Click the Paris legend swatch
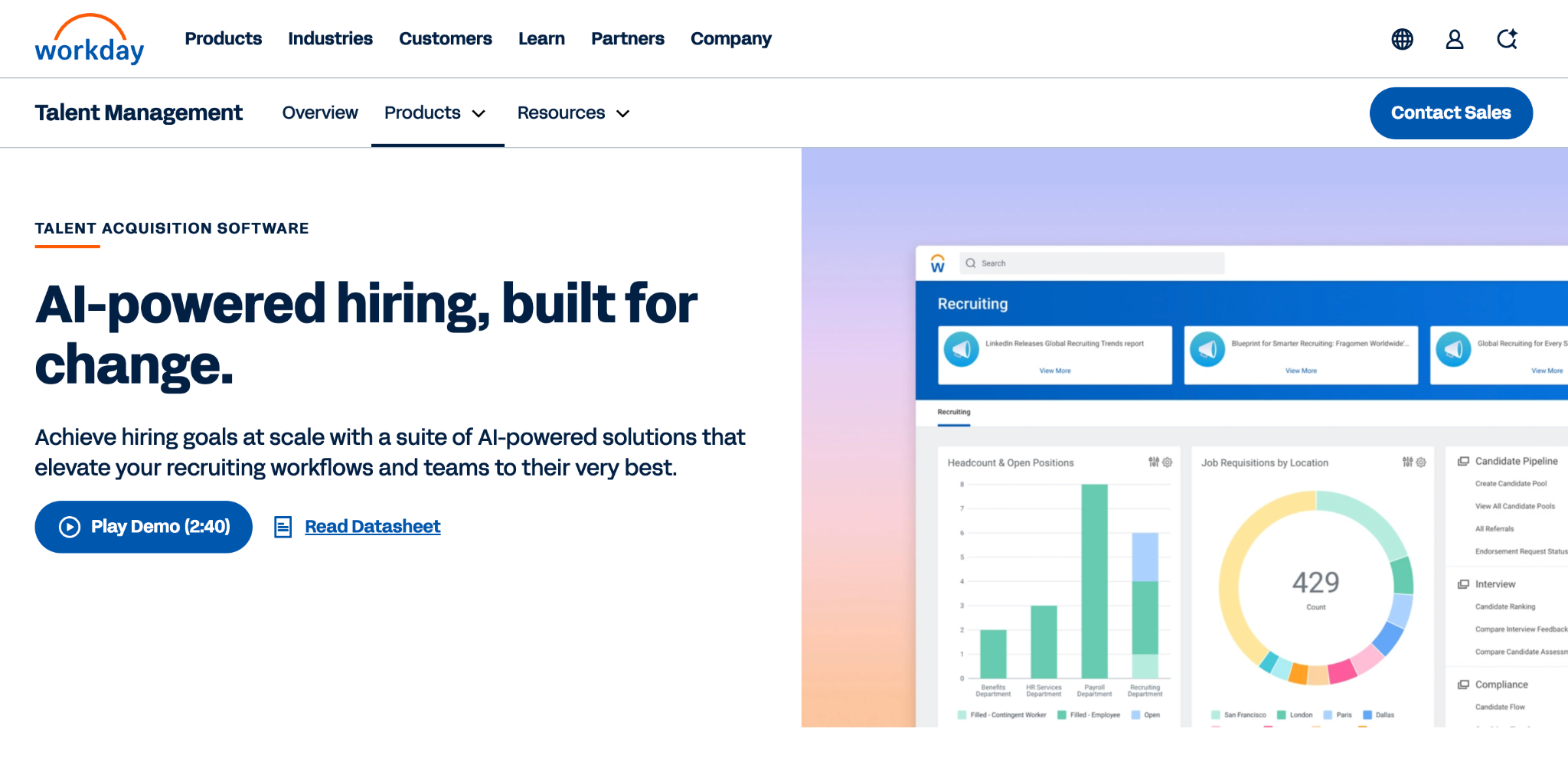 click(1328, 715)
